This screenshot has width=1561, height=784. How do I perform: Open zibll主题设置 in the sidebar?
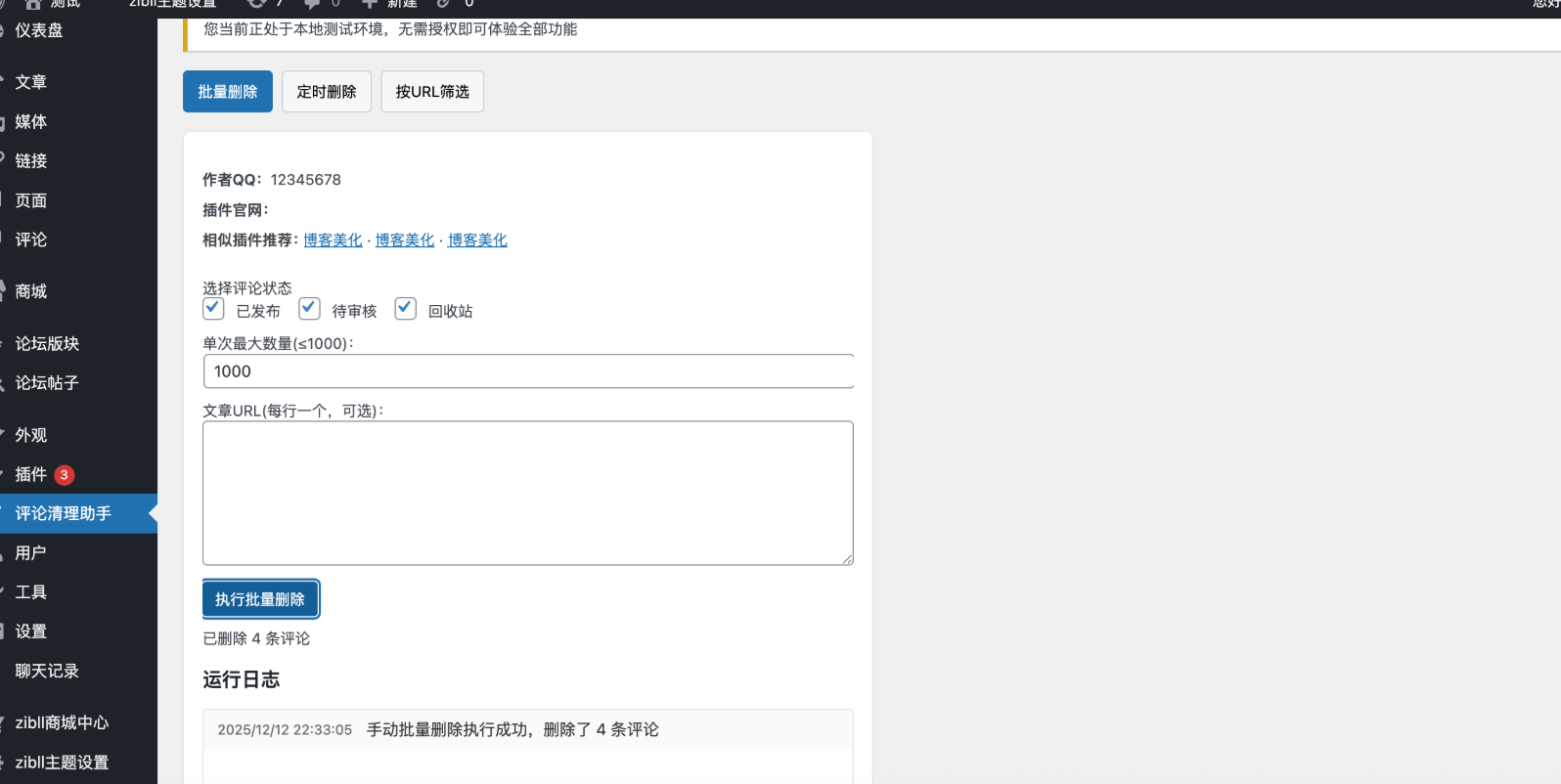(x=78, y=762)
